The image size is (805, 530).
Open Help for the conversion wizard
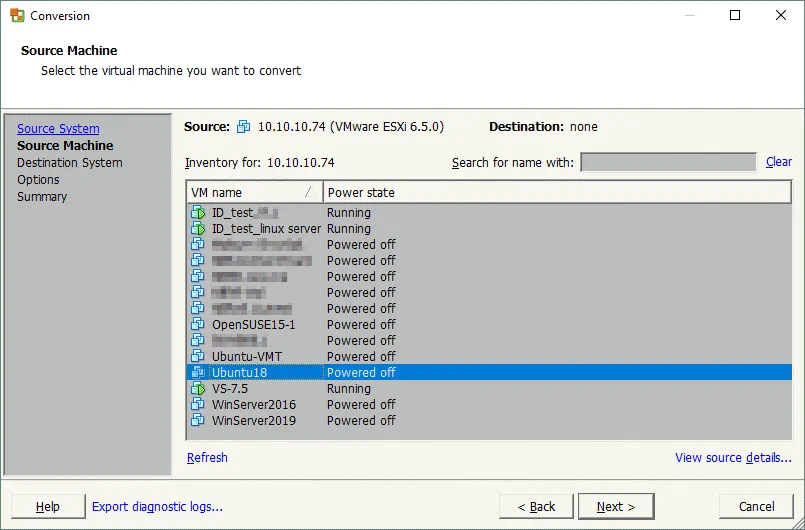[47, 507]
